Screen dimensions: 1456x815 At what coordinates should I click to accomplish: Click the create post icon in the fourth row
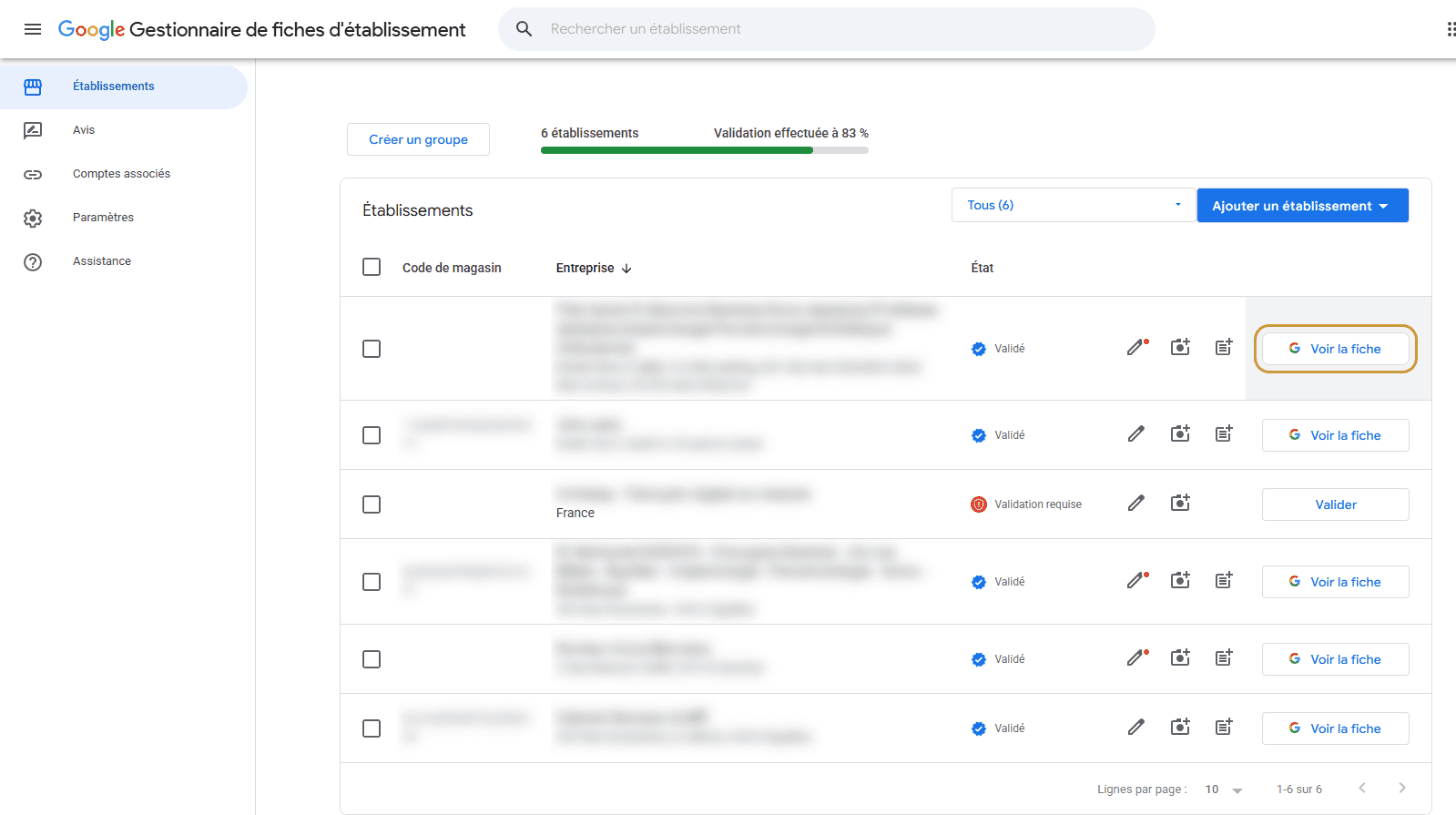pyautogui.click(x=1223, y=581)
